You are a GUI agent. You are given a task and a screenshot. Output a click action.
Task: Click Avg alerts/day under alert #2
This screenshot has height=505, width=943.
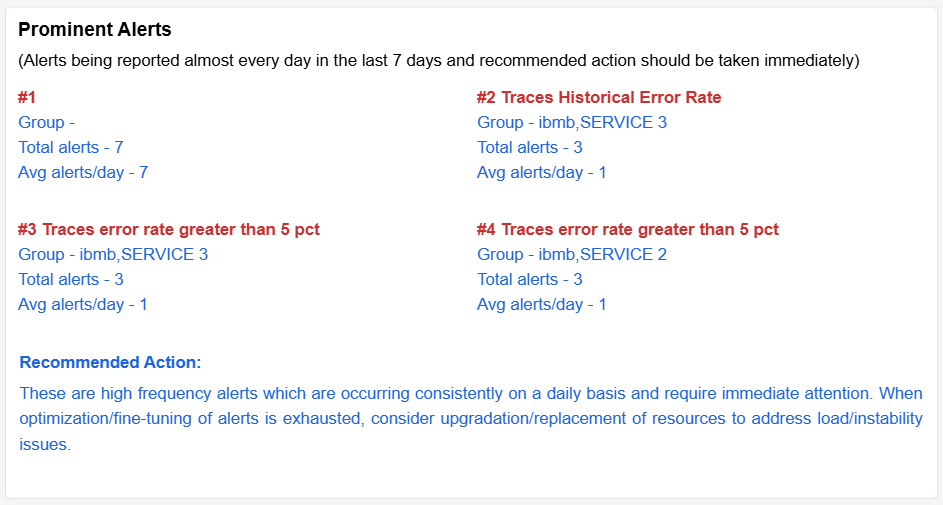pyautogui.click(x=542, y=172)
